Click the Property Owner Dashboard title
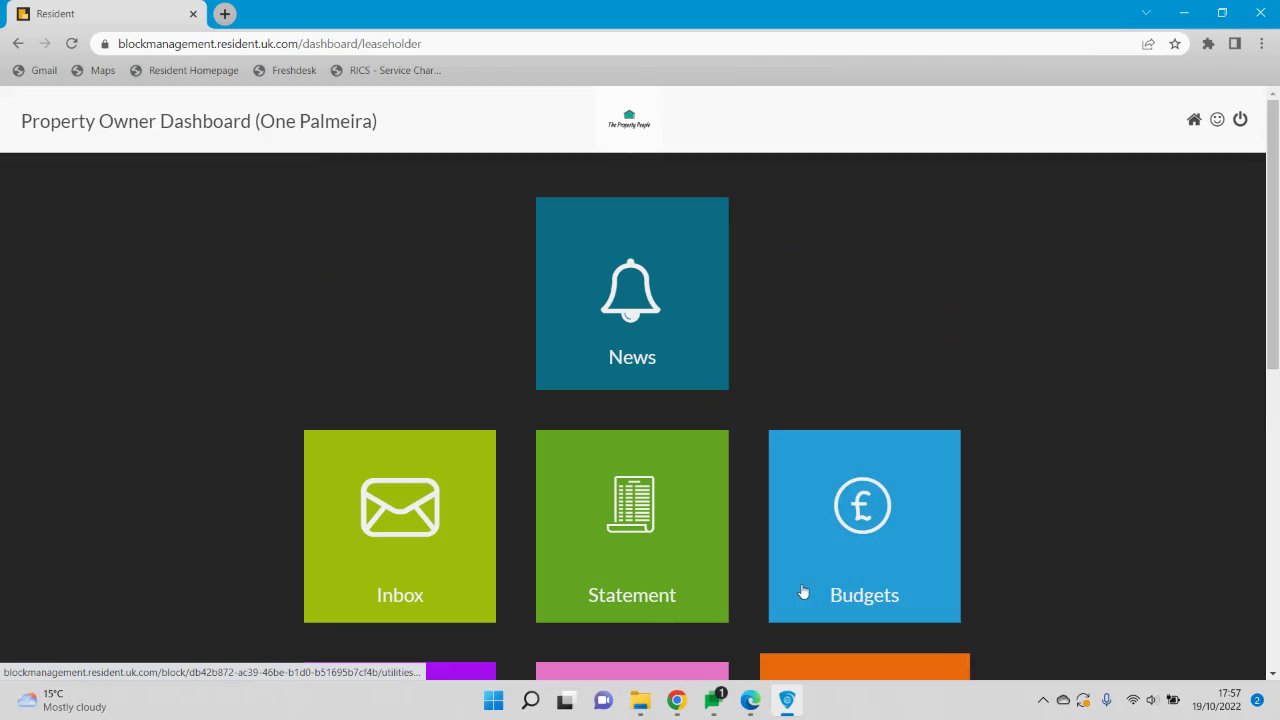This screenshot has width=1280, height=720. pyautogui.click(x=199, y=121)
